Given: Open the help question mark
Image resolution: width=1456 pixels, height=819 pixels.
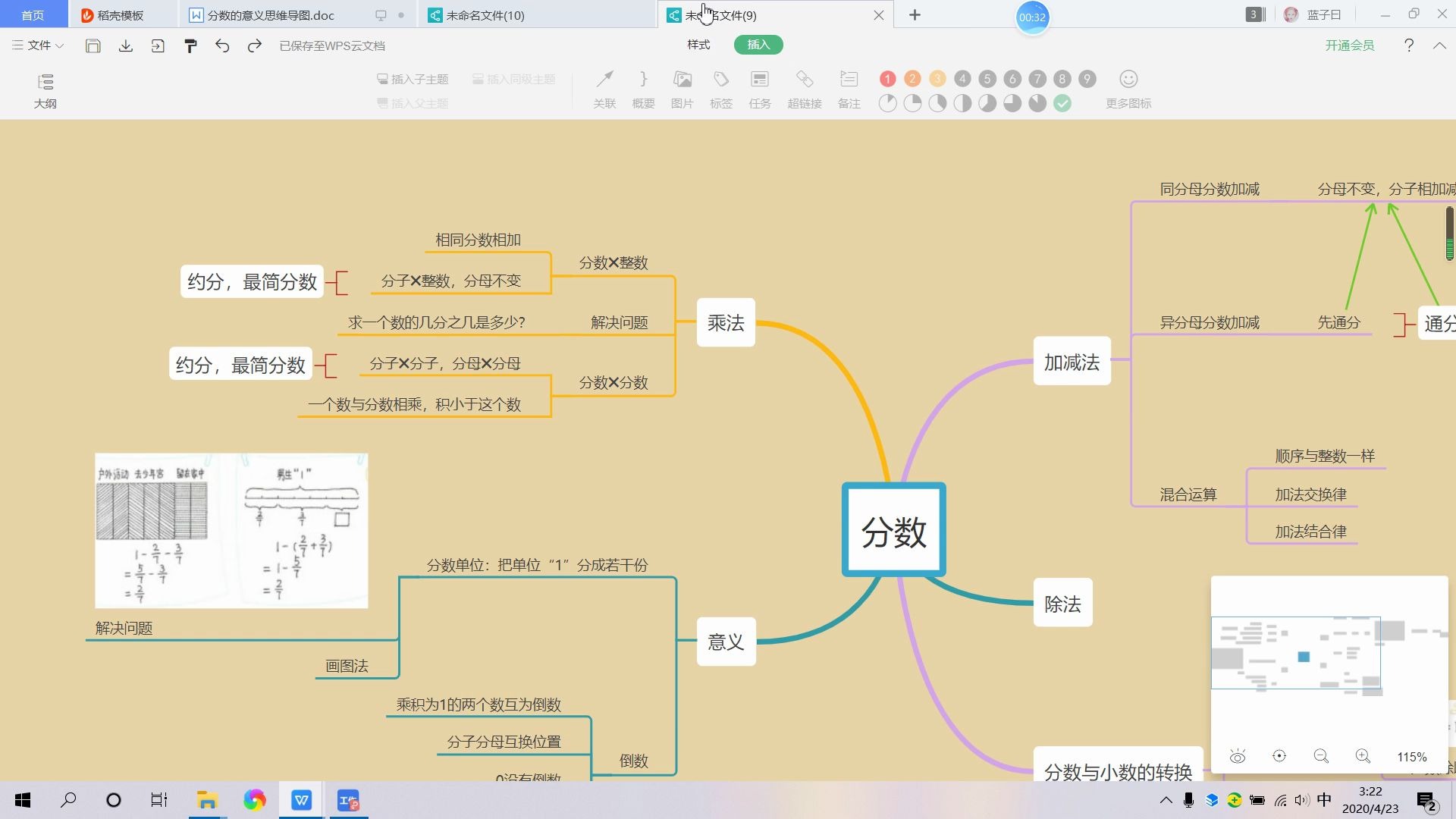Looking at the screenshot, I should pyautogui.click(x=1409, y=45).
